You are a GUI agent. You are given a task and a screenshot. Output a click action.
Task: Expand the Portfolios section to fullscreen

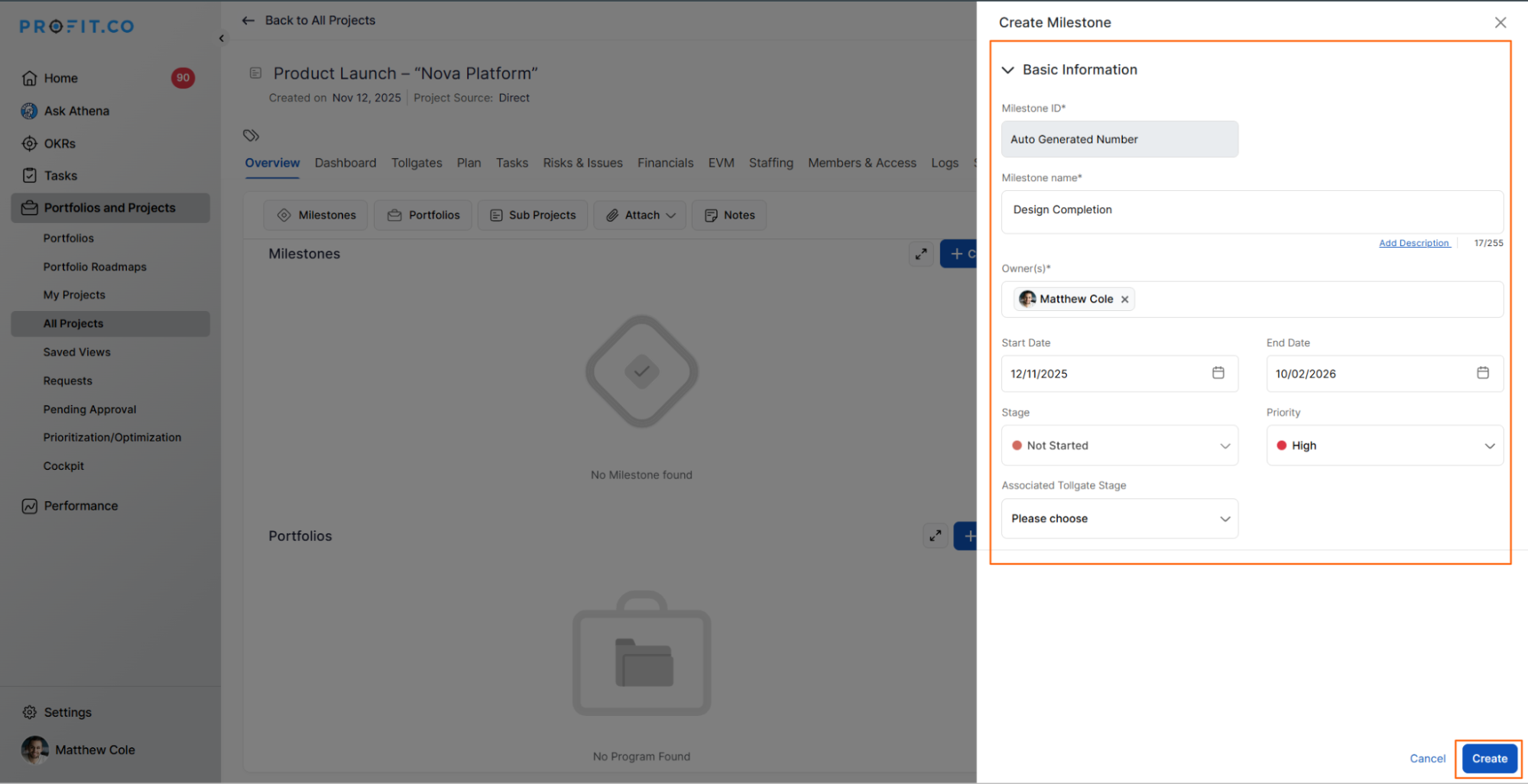[x=935, y=536]
